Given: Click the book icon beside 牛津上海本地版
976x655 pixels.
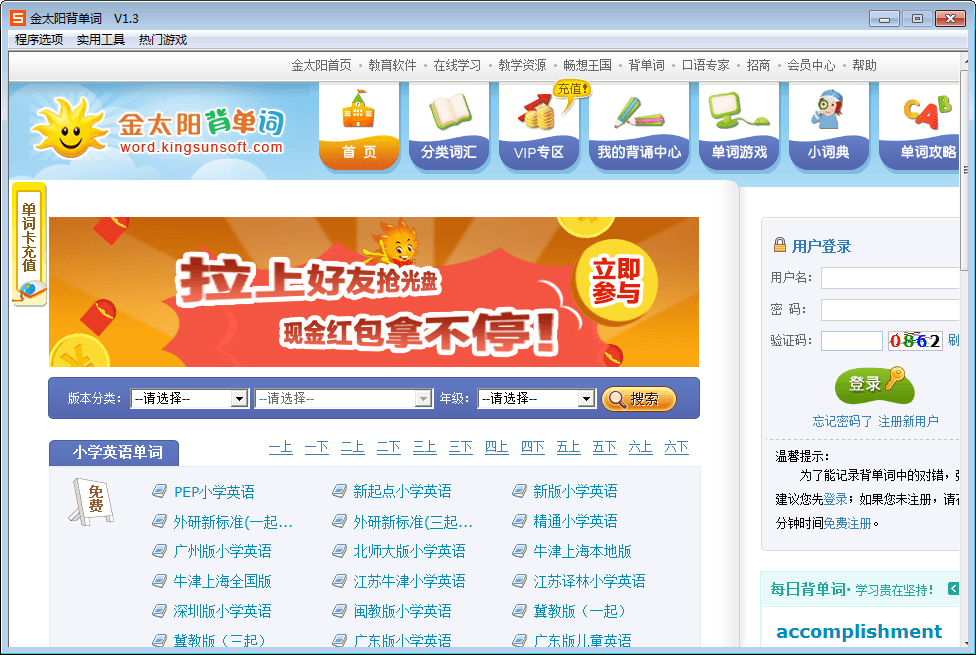Looking at the screenshot, I should pyautogui.click(x=519, y=551).
